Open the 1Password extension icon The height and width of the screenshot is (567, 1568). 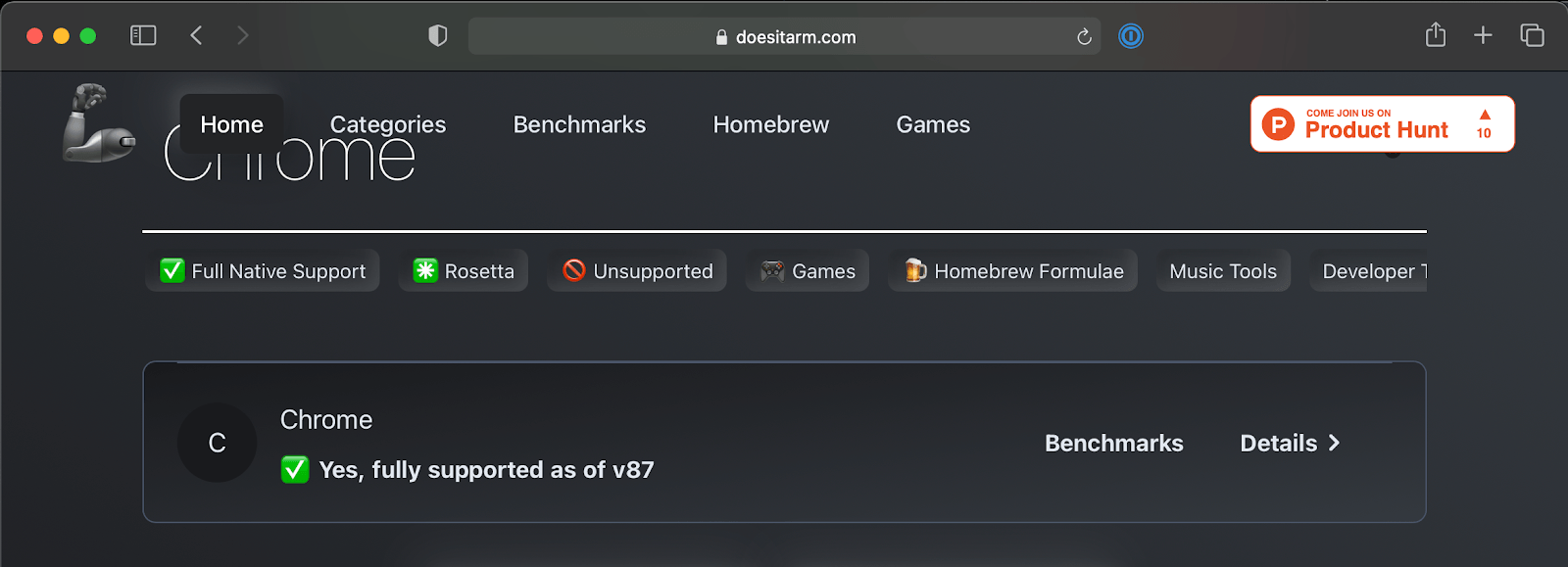[x=1131, y=36]
